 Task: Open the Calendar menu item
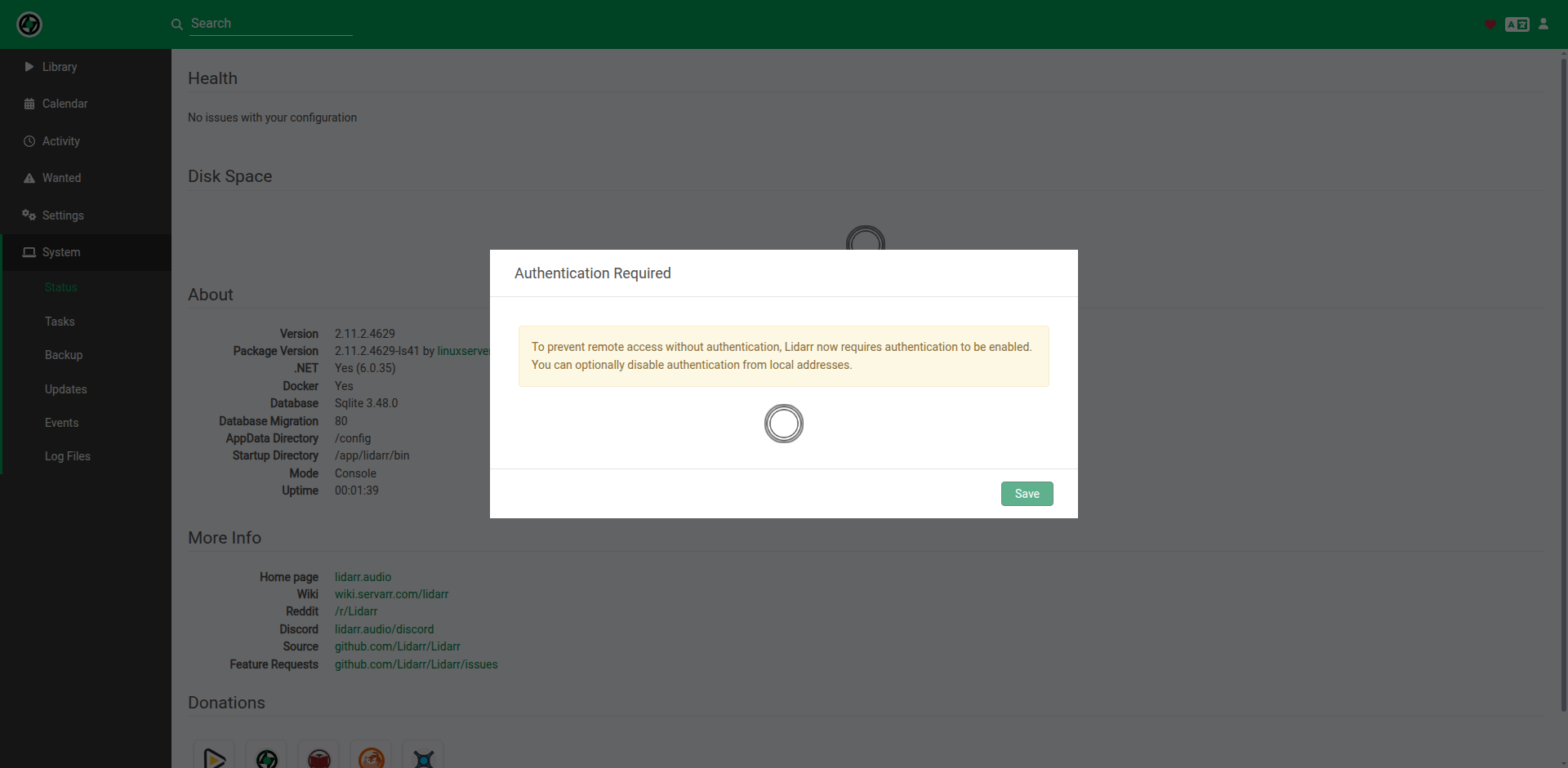point(86,104)
